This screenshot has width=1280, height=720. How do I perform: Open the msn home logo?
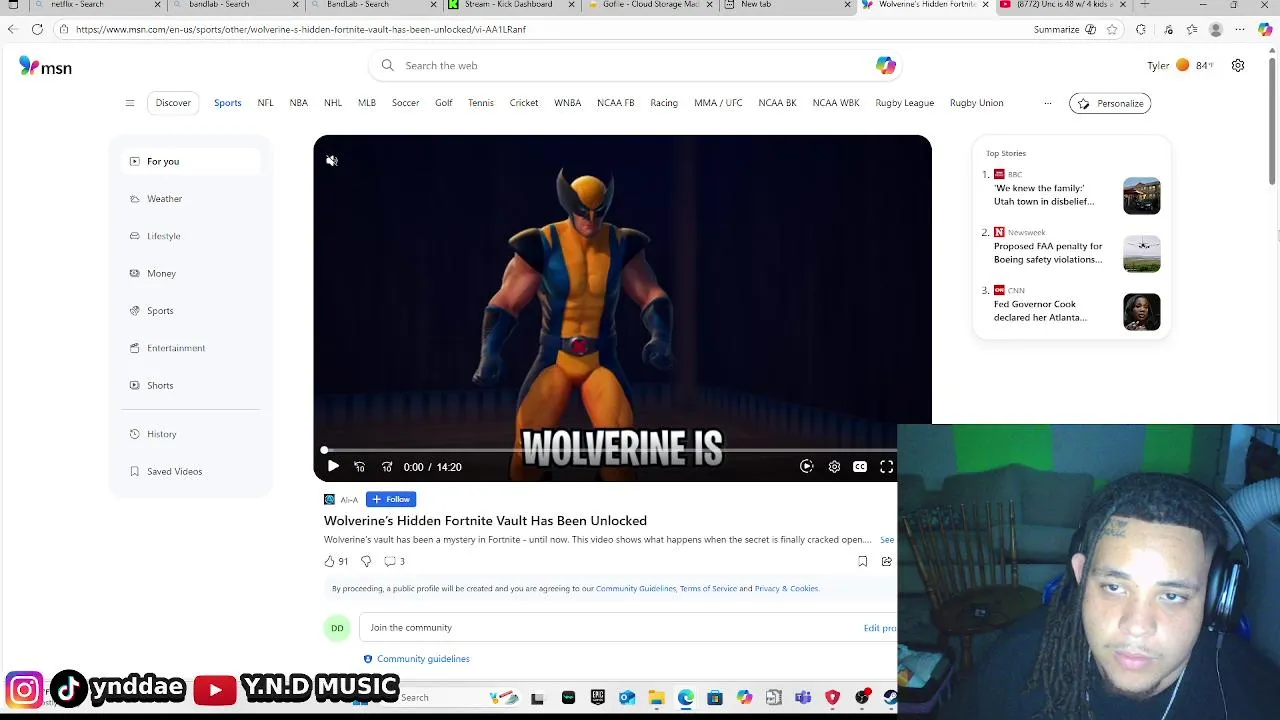coord(45,67)
